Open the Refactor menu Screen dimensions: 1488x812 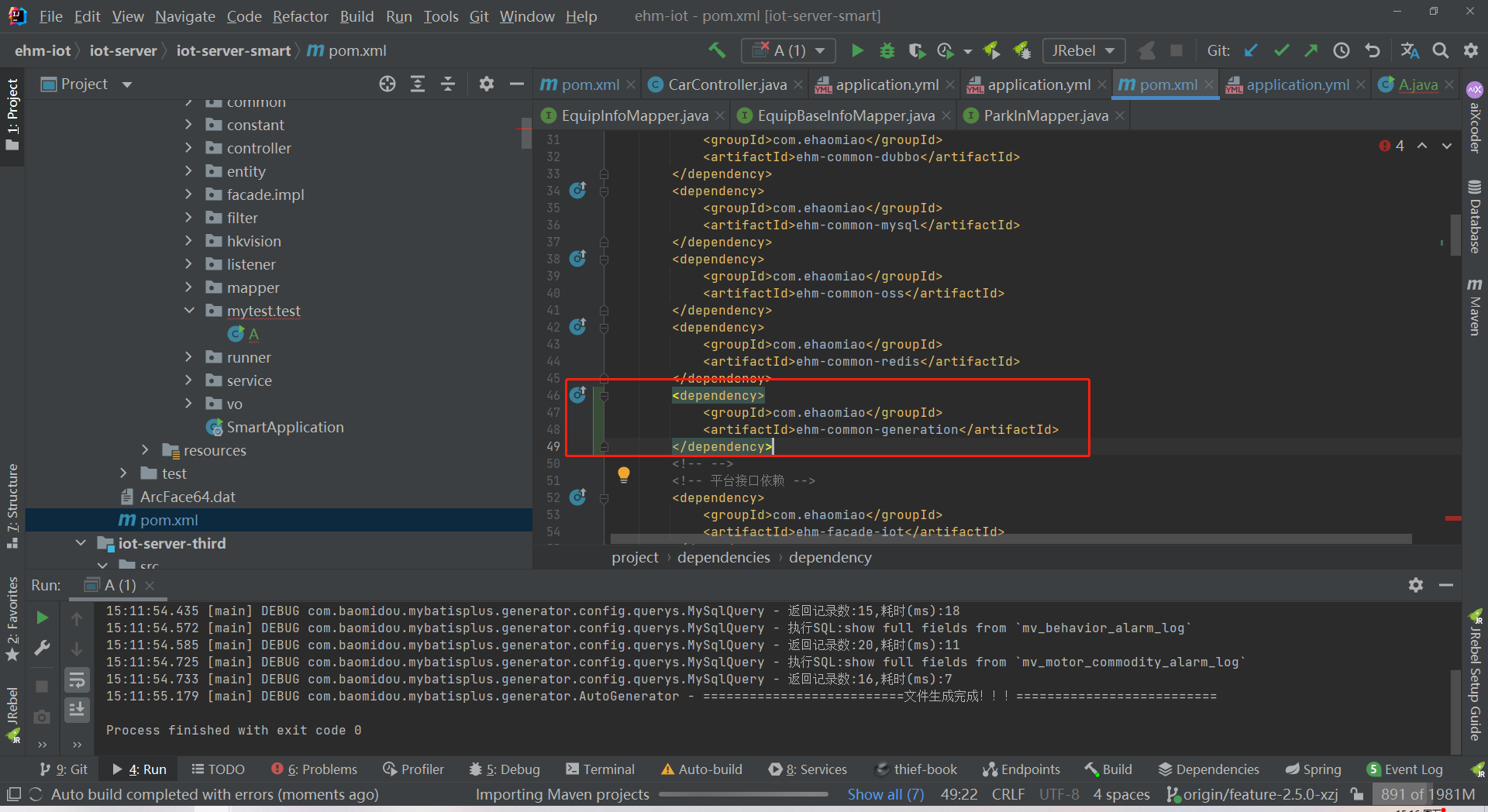click(x=300, y=16)
